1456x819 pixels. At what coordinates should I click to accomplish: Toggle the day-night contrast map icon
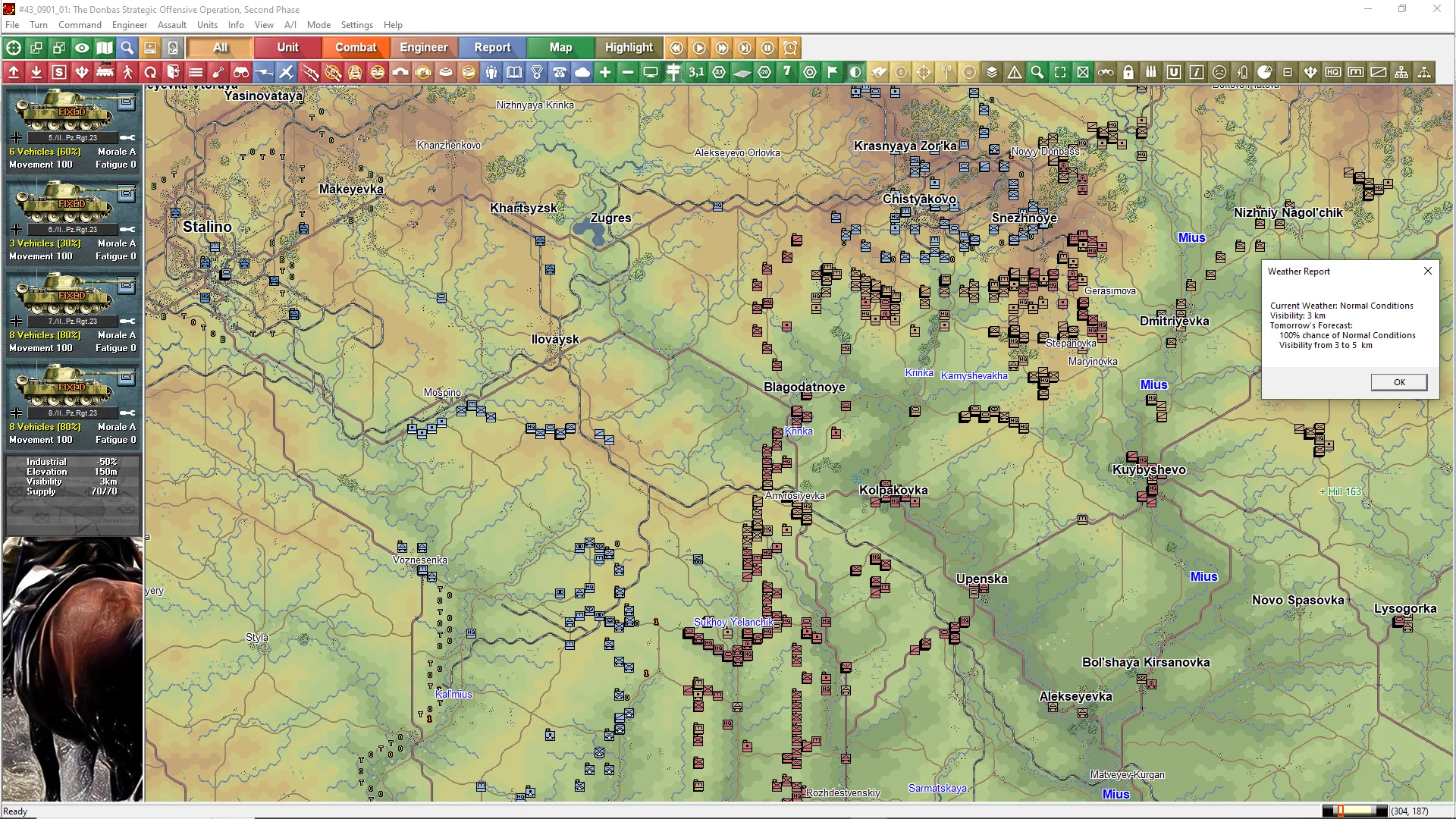pos(855,73)
